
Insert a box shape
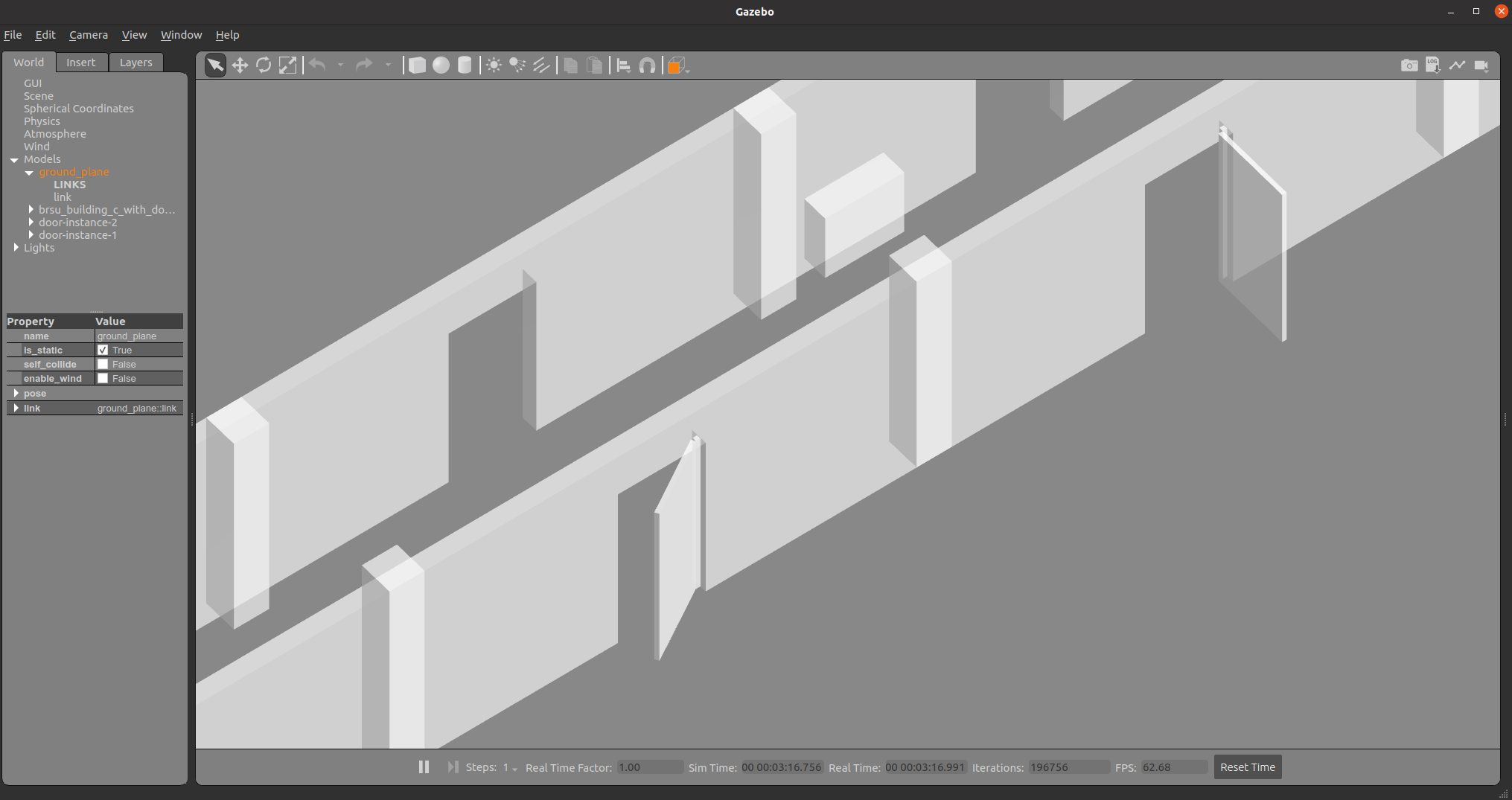(x=417, y=65)
